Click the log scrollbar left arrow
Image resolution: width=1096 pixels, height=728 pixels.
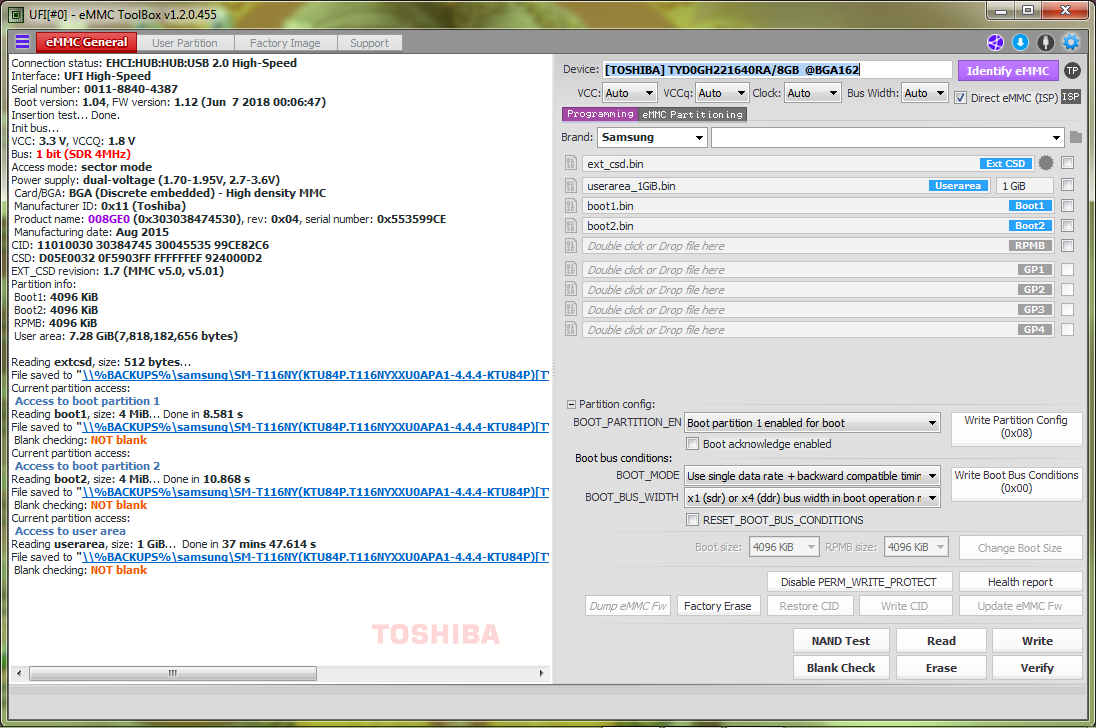tap(18, 674)
